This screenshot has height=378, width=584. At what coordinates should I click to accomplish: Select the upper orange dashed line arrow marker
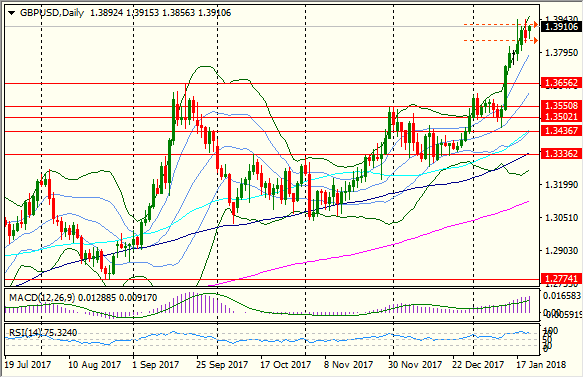point(535,25)
